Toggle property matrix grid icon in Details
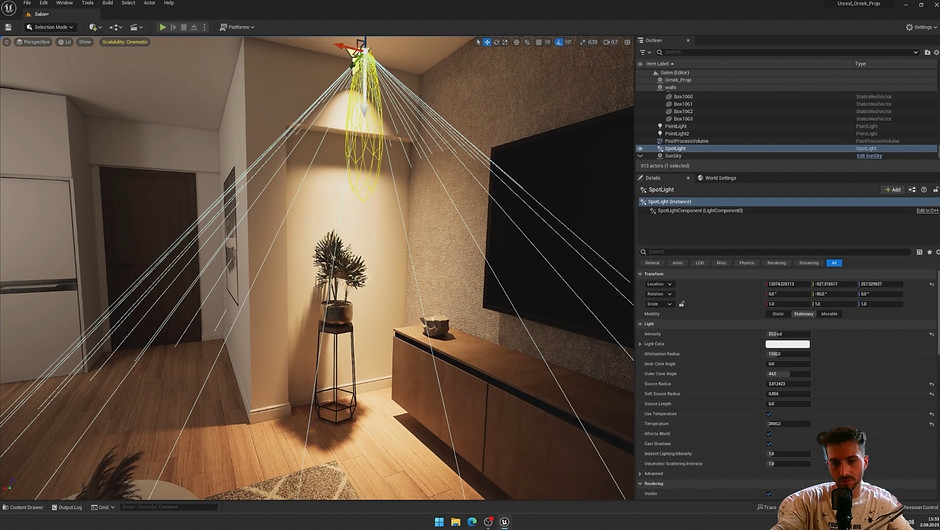This screenshot has width=940, height=530. tap(919, 252)
